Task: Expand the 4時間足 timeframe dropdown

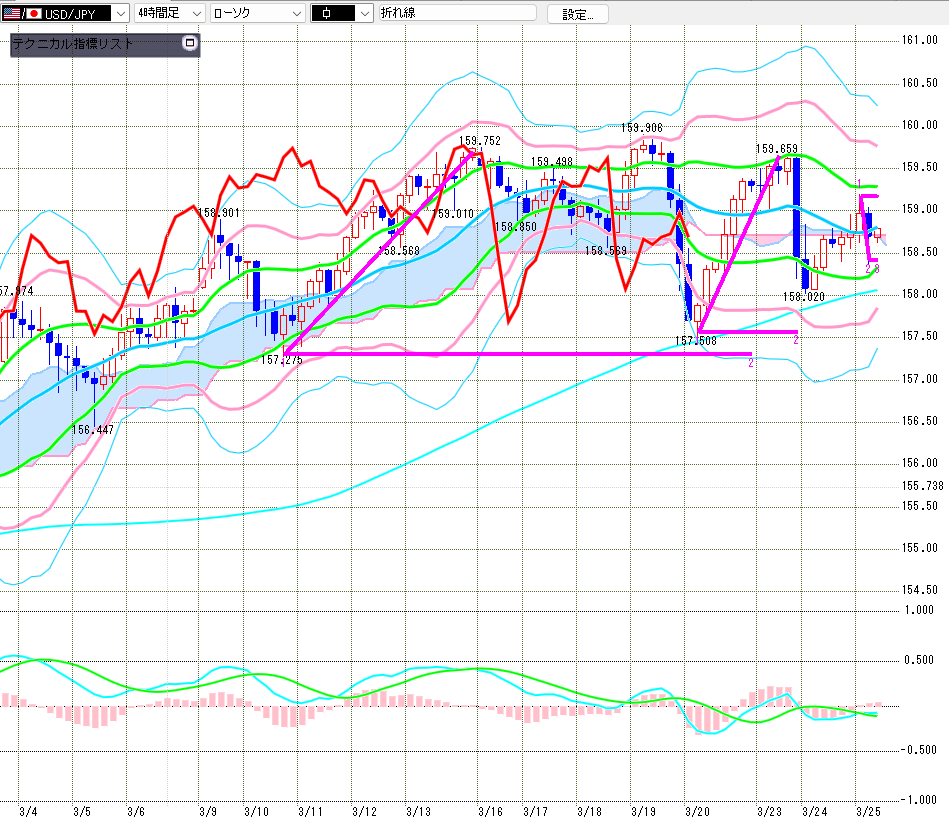Action: 195,13
